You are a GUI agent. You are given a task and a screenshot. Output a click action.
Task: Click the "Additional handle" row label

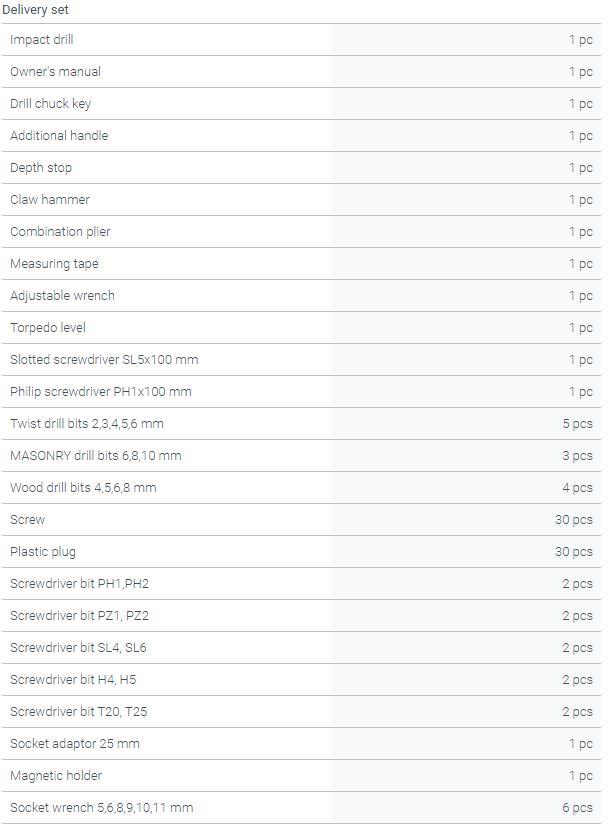[59, 136]
